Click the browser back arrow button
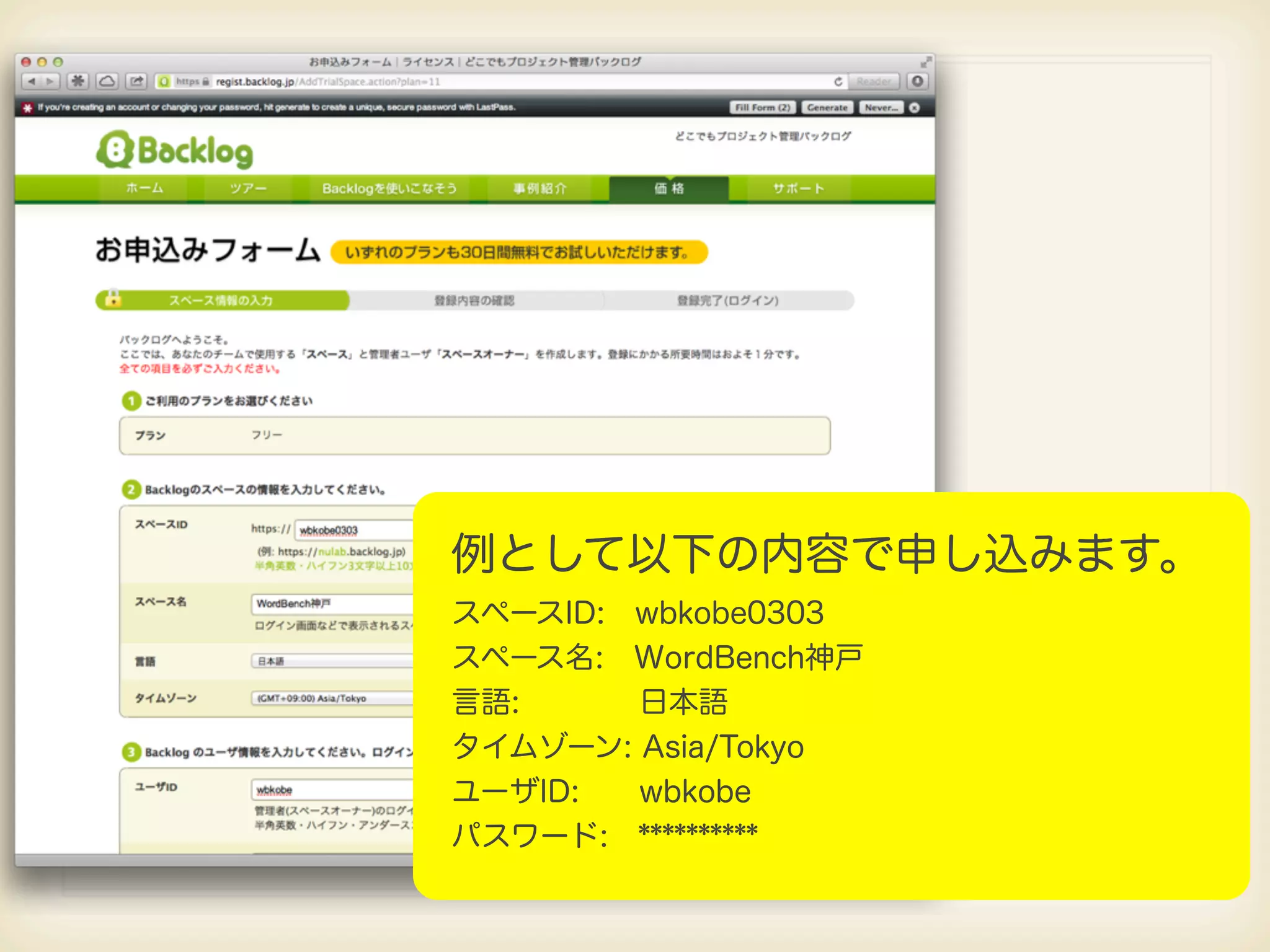Image resolution: width=1270 pixels, height=952 pixels. tap(32, 81)
